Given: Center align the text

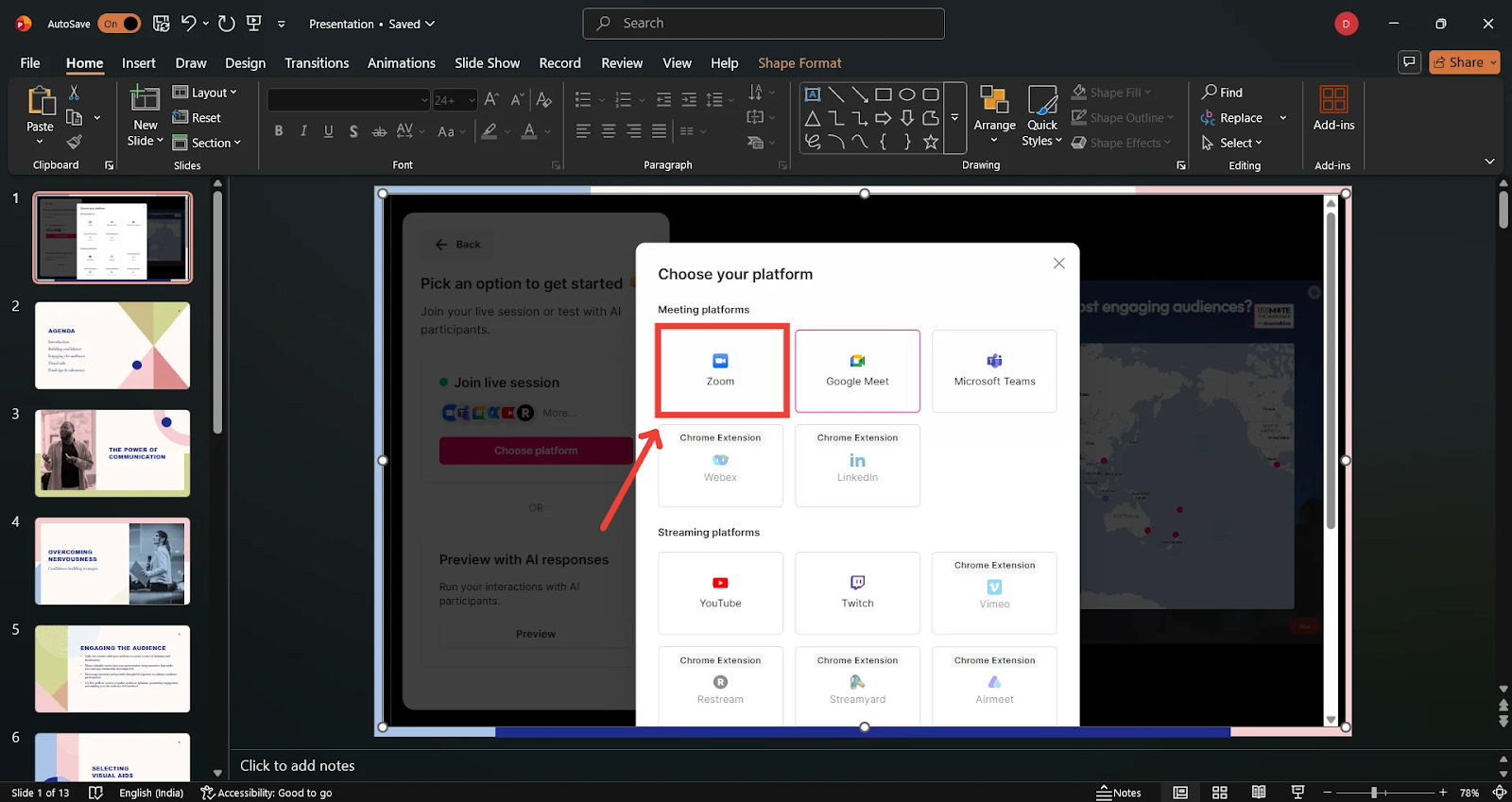Looking at the screenshot, I should click(x=609, y=131).
